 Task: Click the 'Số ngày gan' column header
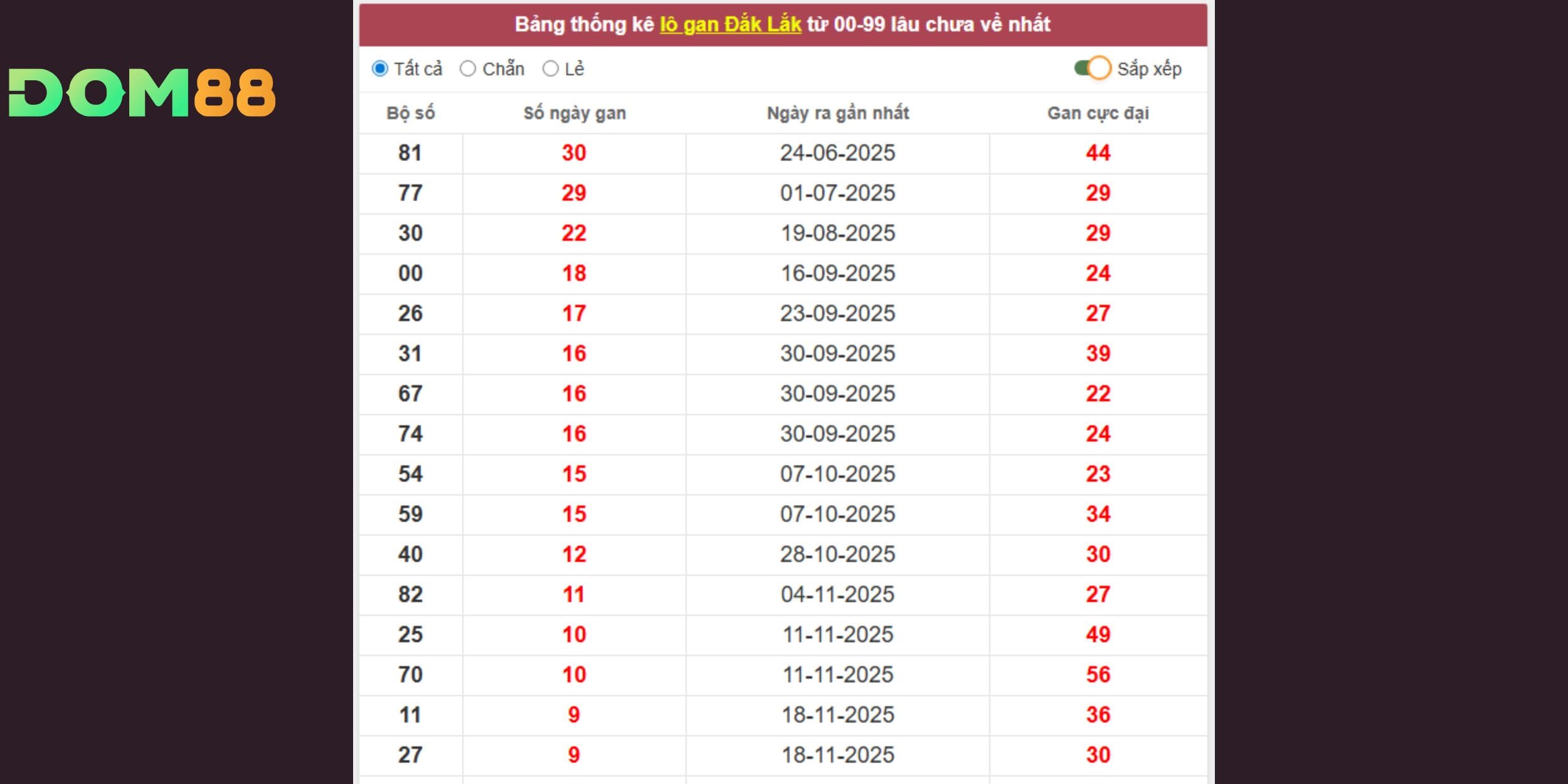(x=574, y=113)
